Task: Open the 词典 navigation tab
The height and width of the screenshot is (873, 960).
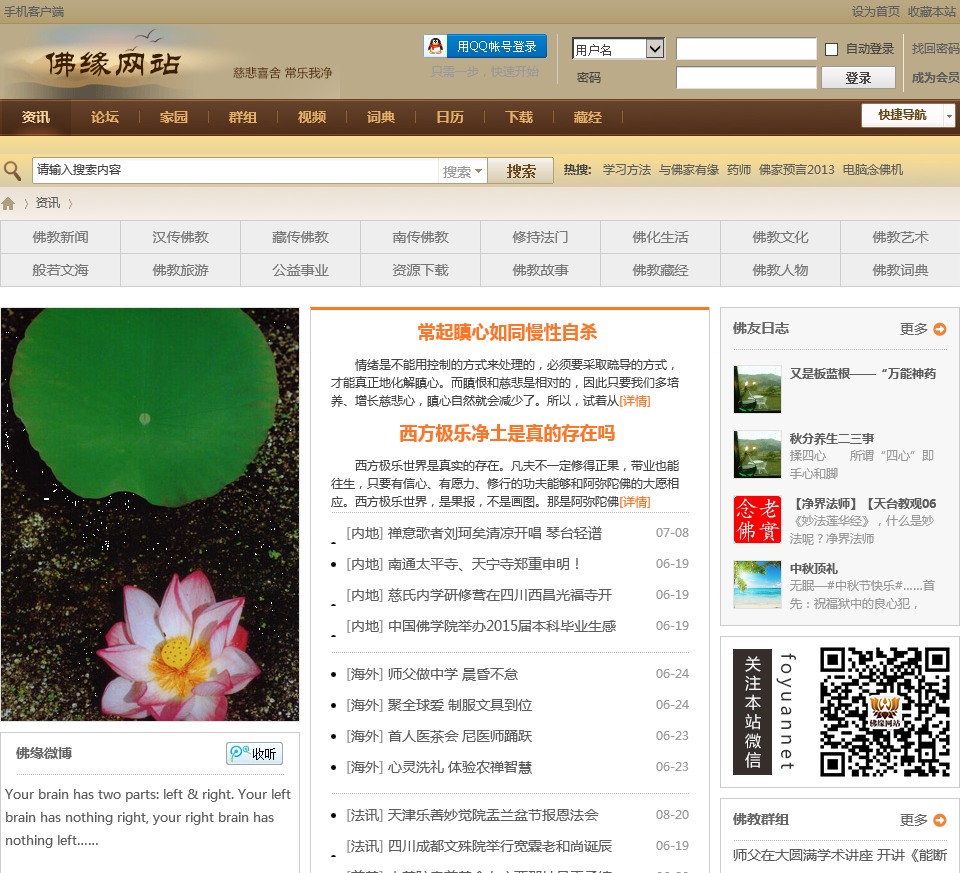Action: (381, 117)
